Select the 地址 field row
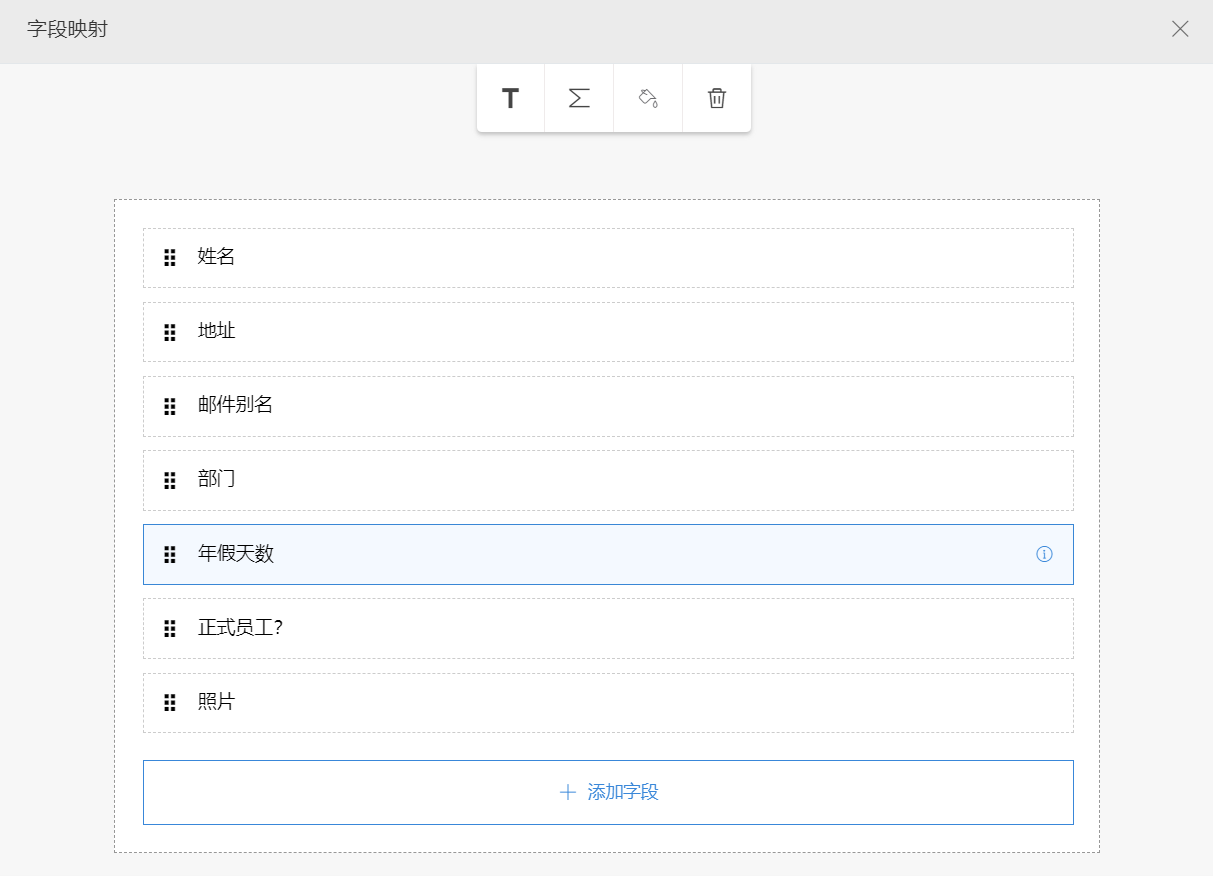The image size is (1213, 876). pyautogui.click(x=608, y=332)
